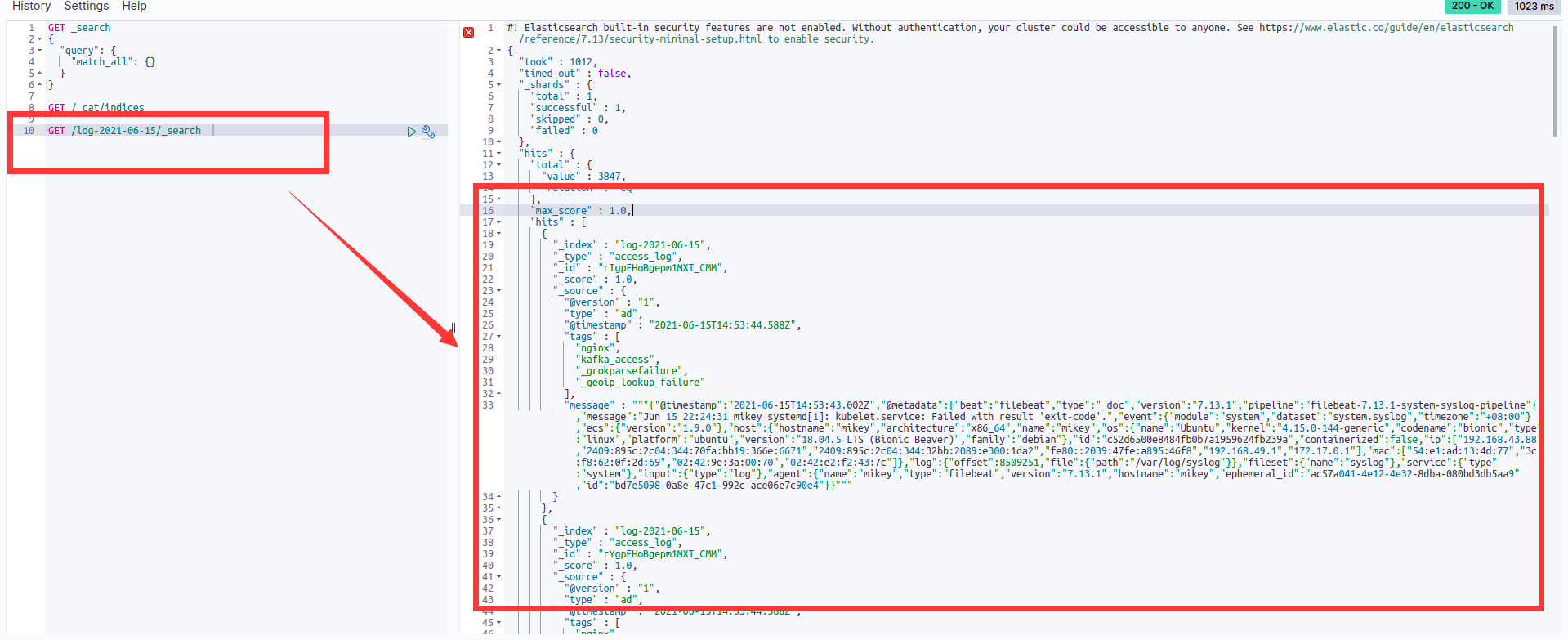Click the 1023 ms response time badge

[1534, 6]
